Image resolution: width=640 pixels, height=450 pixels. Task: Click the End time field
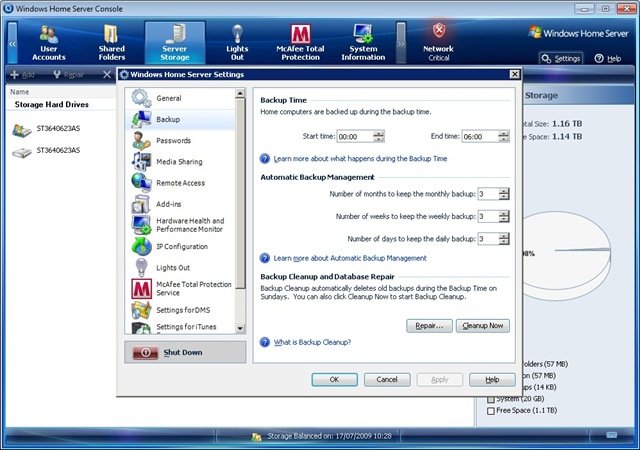click(x=480, y=136)
